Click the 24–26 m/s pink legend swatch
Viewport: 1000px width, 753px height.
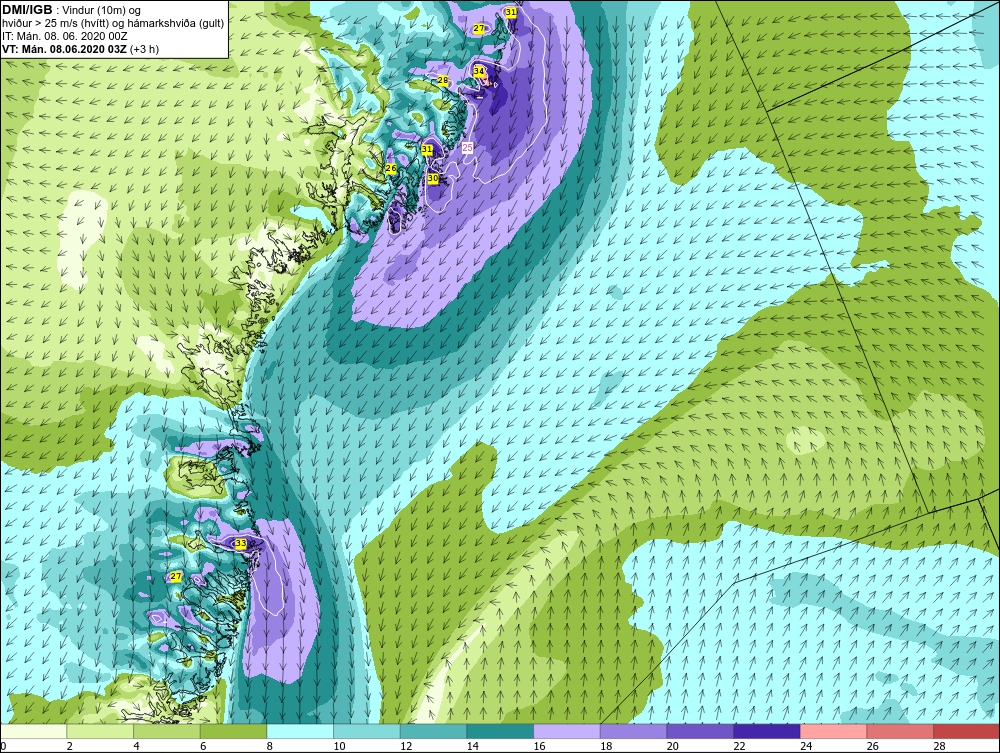tap(833, 731)
